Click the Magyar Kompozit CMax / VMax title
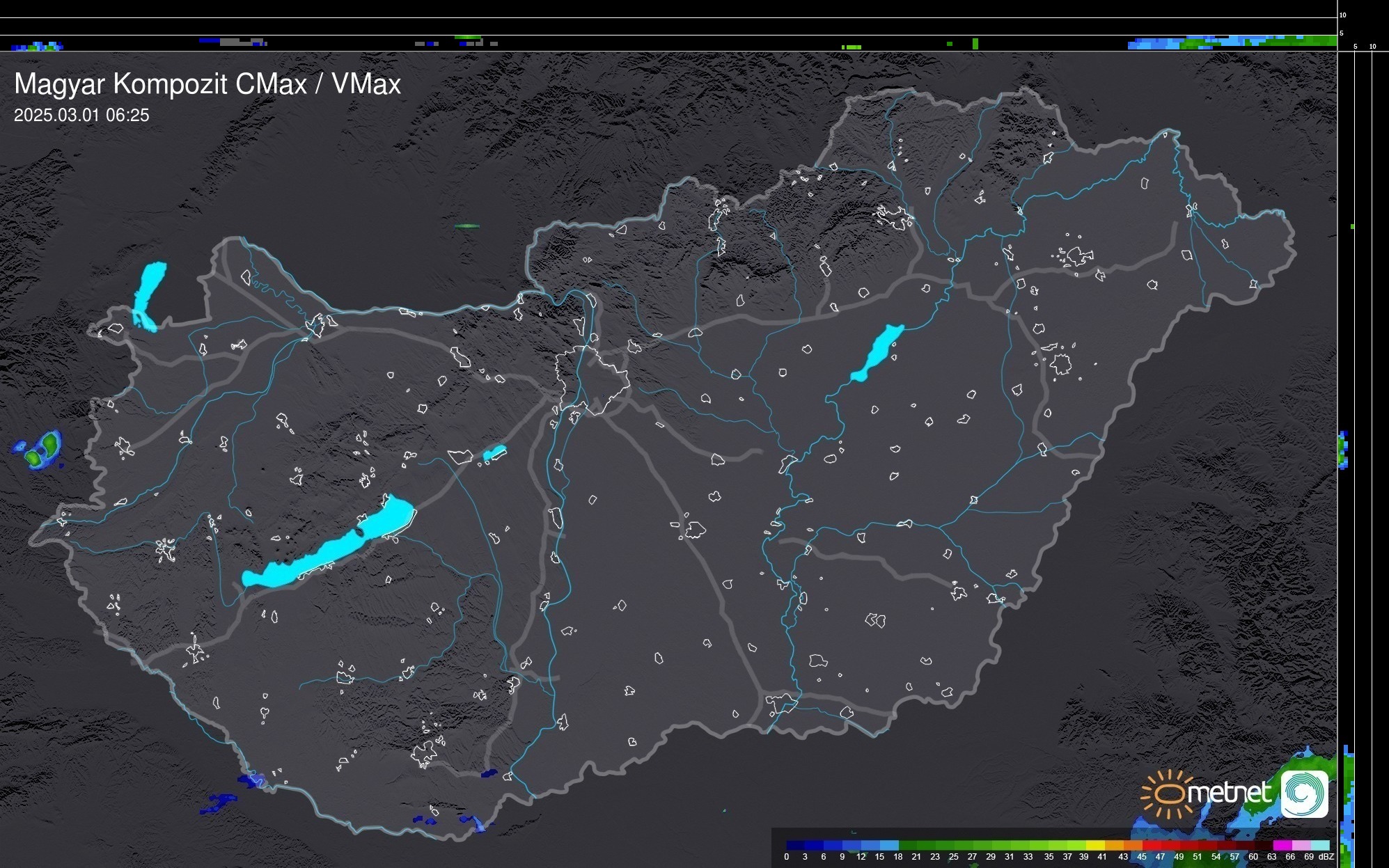The height and width of the screenshot is (868, 1389). tap(207, 84)
